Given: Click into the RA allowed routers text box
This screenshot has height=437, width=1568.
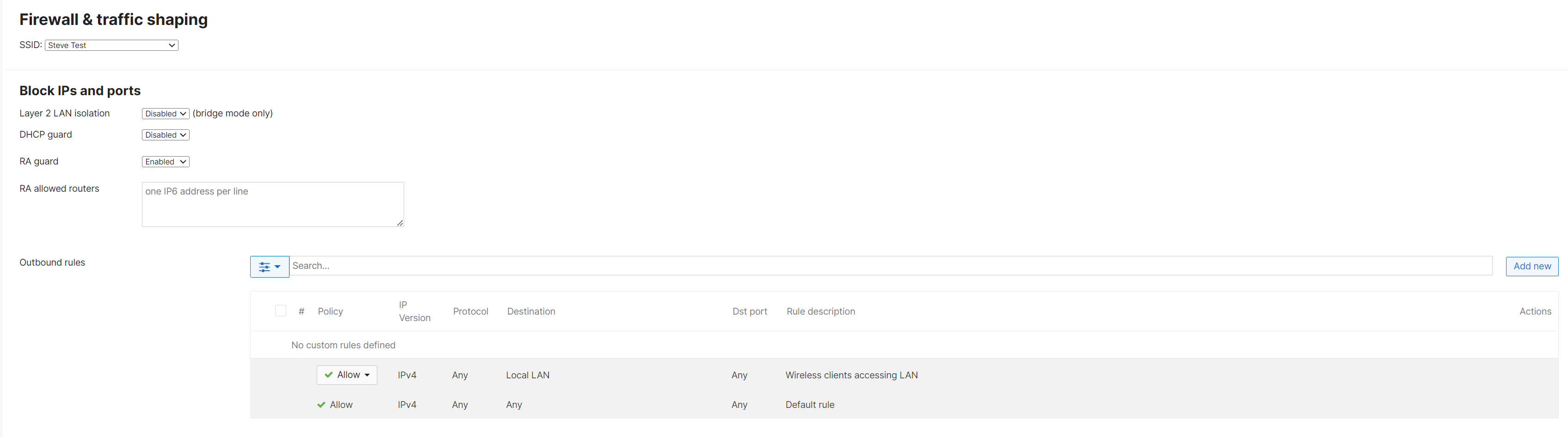Looking at the screenshot, I should (x=272, y=204).
